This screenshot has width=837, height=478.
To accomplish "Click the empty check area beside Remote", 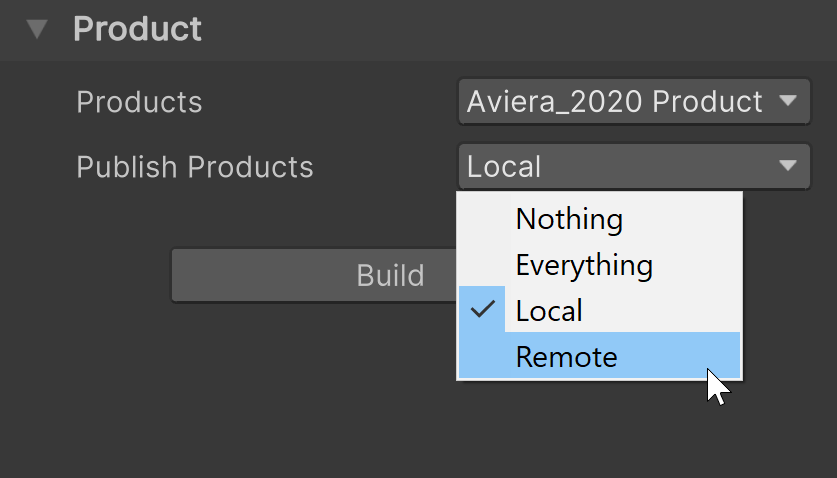I will tap(483, 357).
